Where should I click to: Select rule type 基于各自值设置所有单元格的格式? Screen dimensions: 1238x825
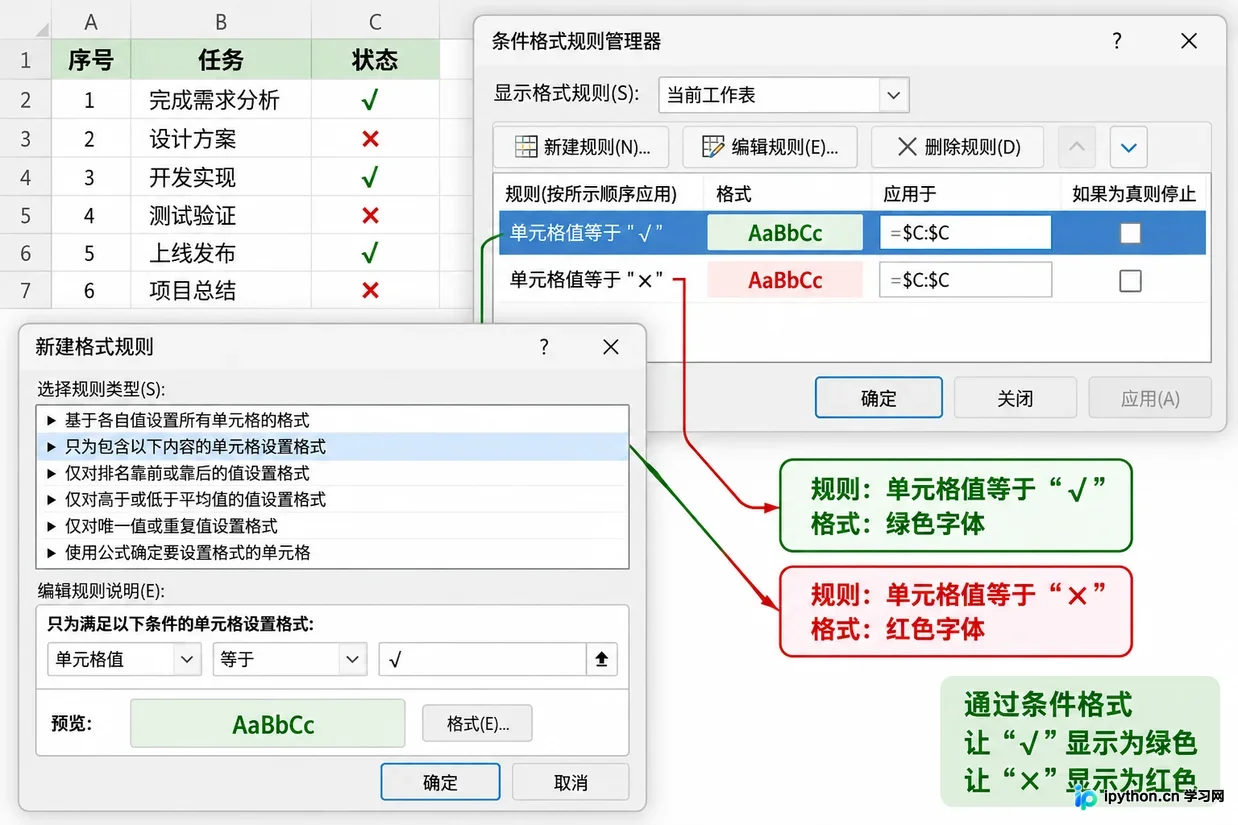pos(333,420)
